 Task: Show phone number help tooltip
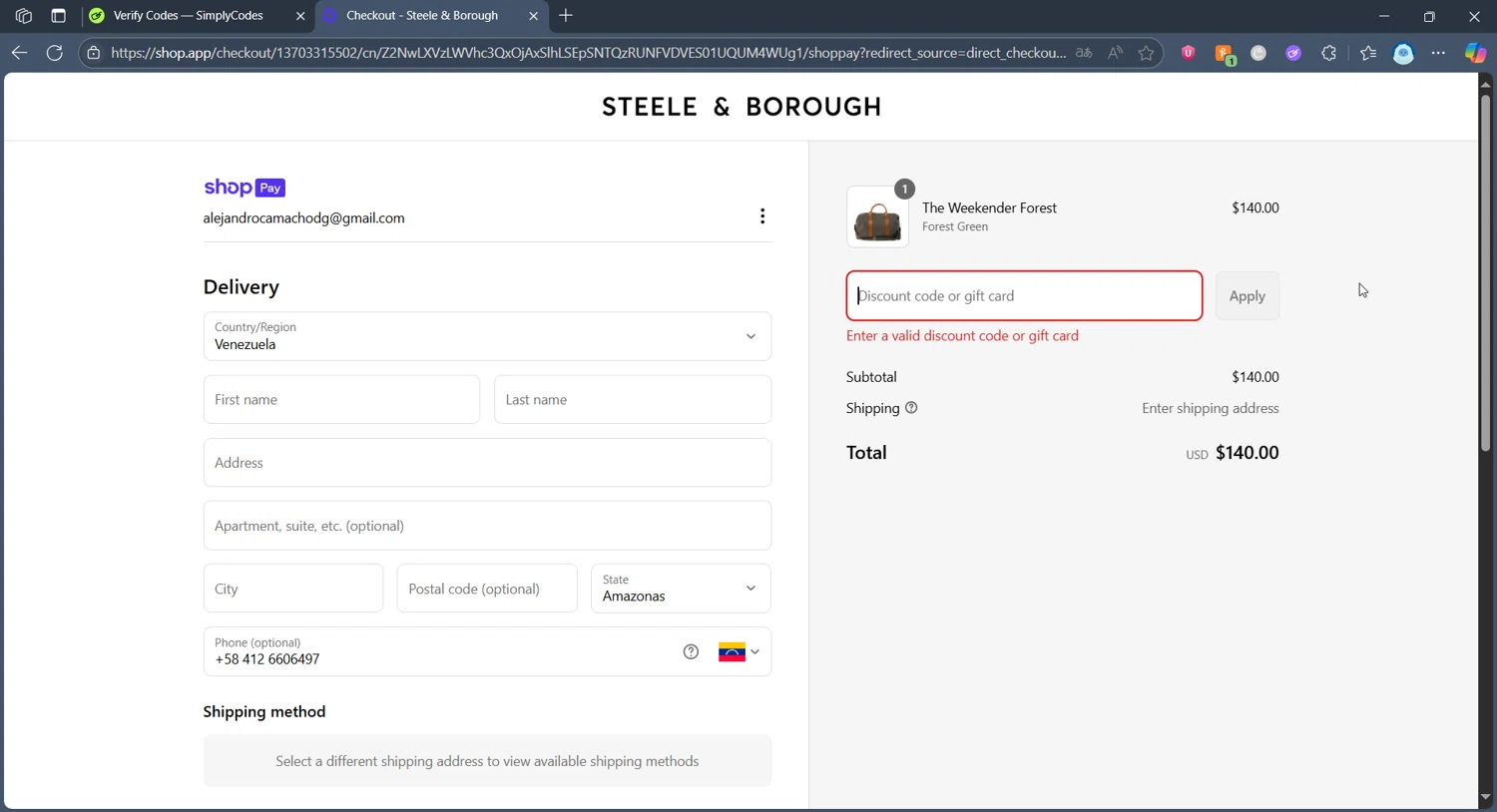691,652
